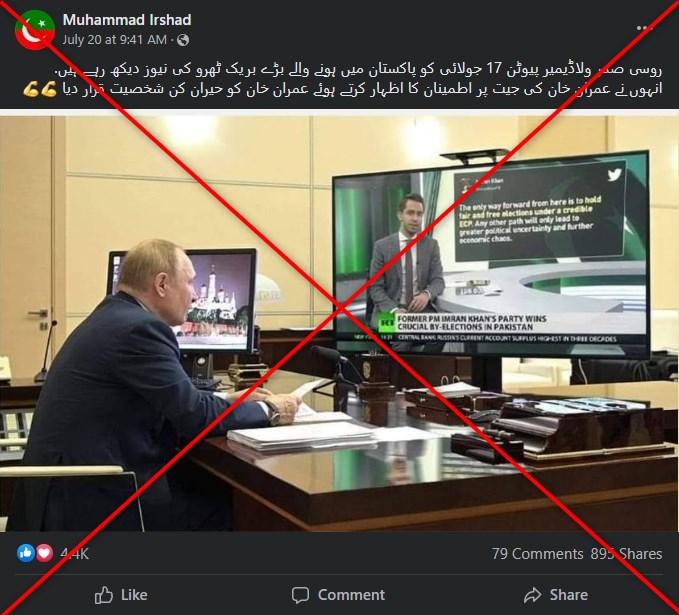This screenshot has width=679, height=615.
Task: Click the flexed biceps emoji in caption
Action: [40, 90]
